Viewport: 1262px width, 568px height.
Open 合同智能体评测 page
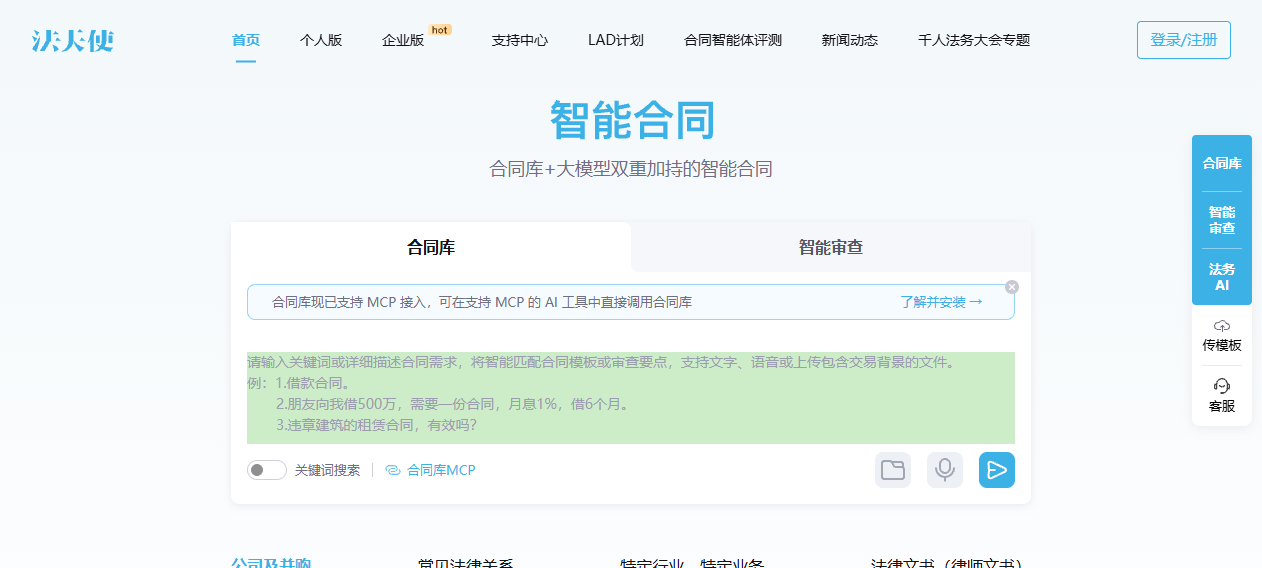tap(733, 40)
